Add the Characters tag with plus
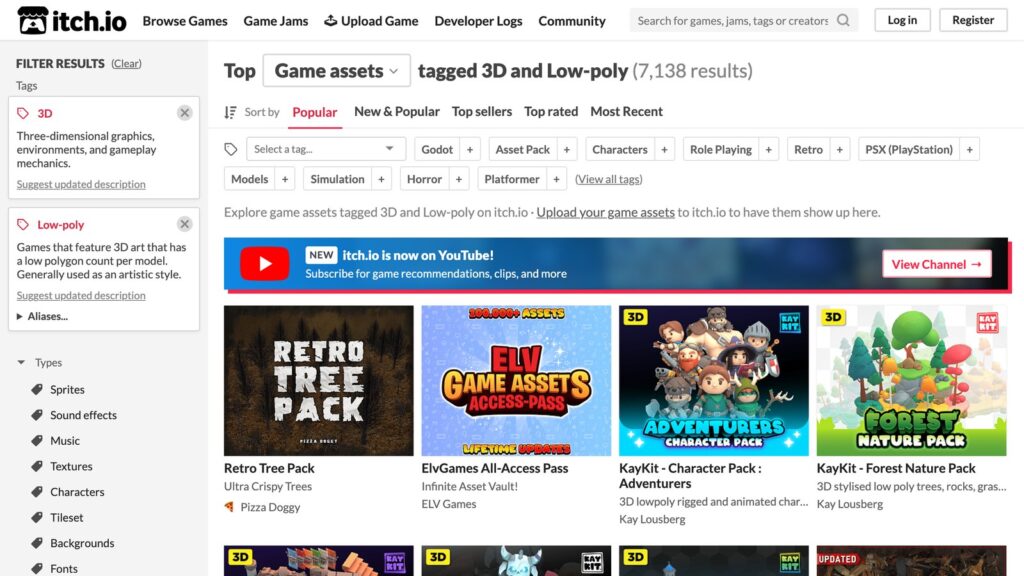 [664, 150]
